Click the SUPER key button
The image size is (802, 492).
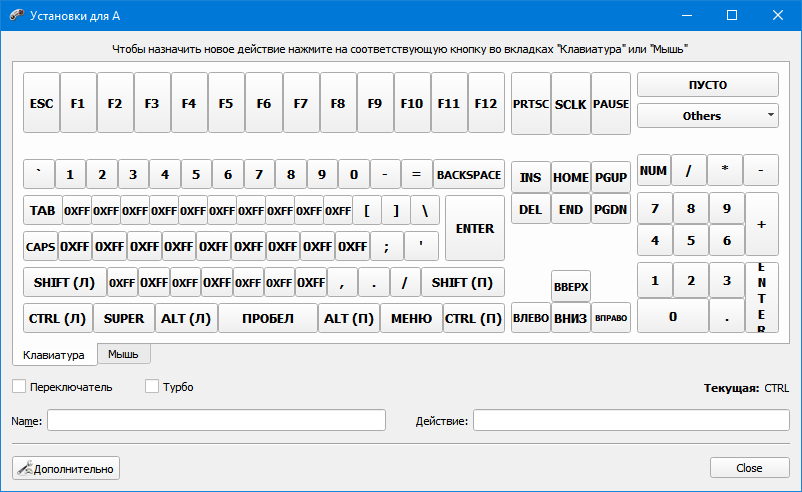124,319
